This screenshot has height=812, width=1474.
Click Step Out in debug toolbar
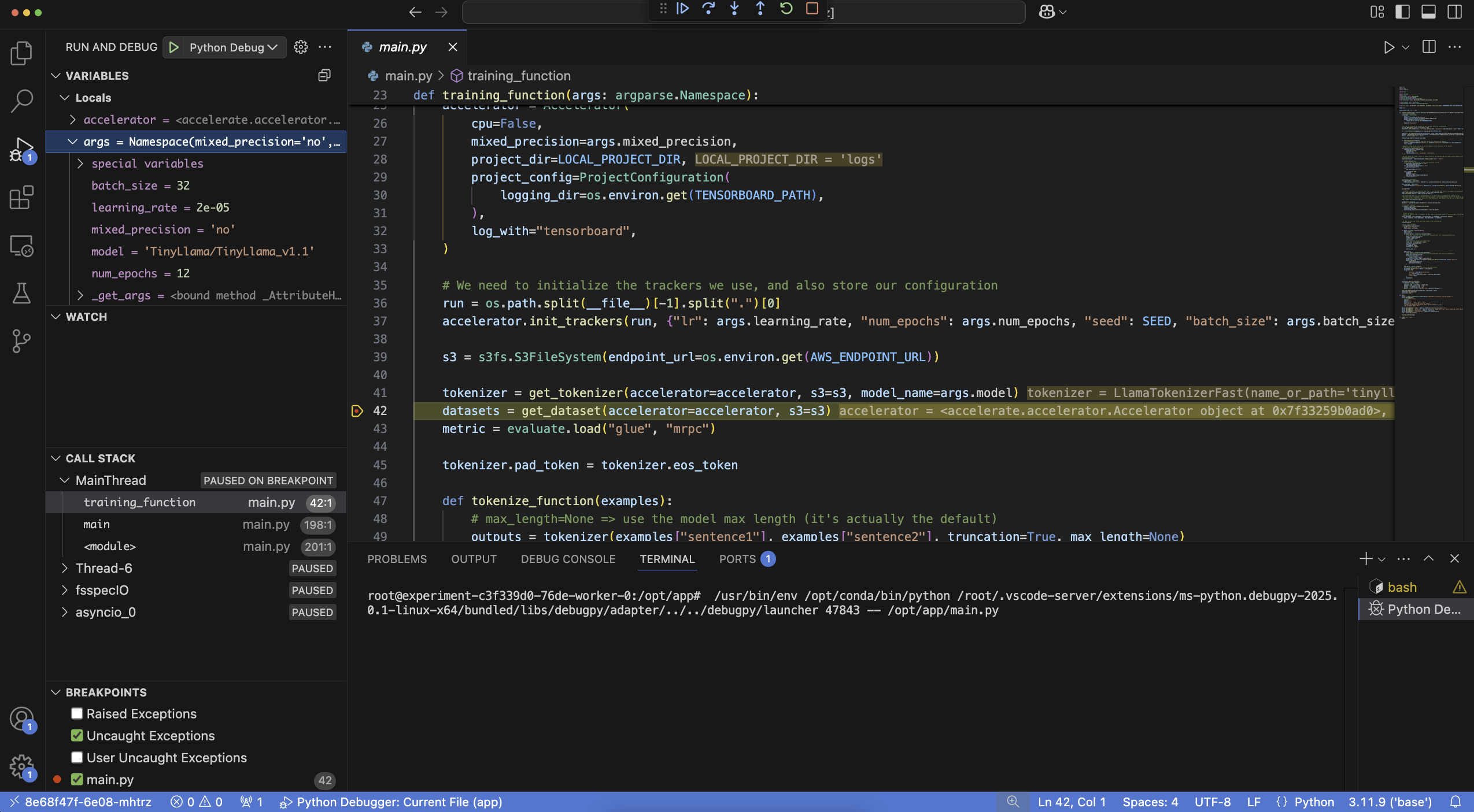(x=760, y=9)
